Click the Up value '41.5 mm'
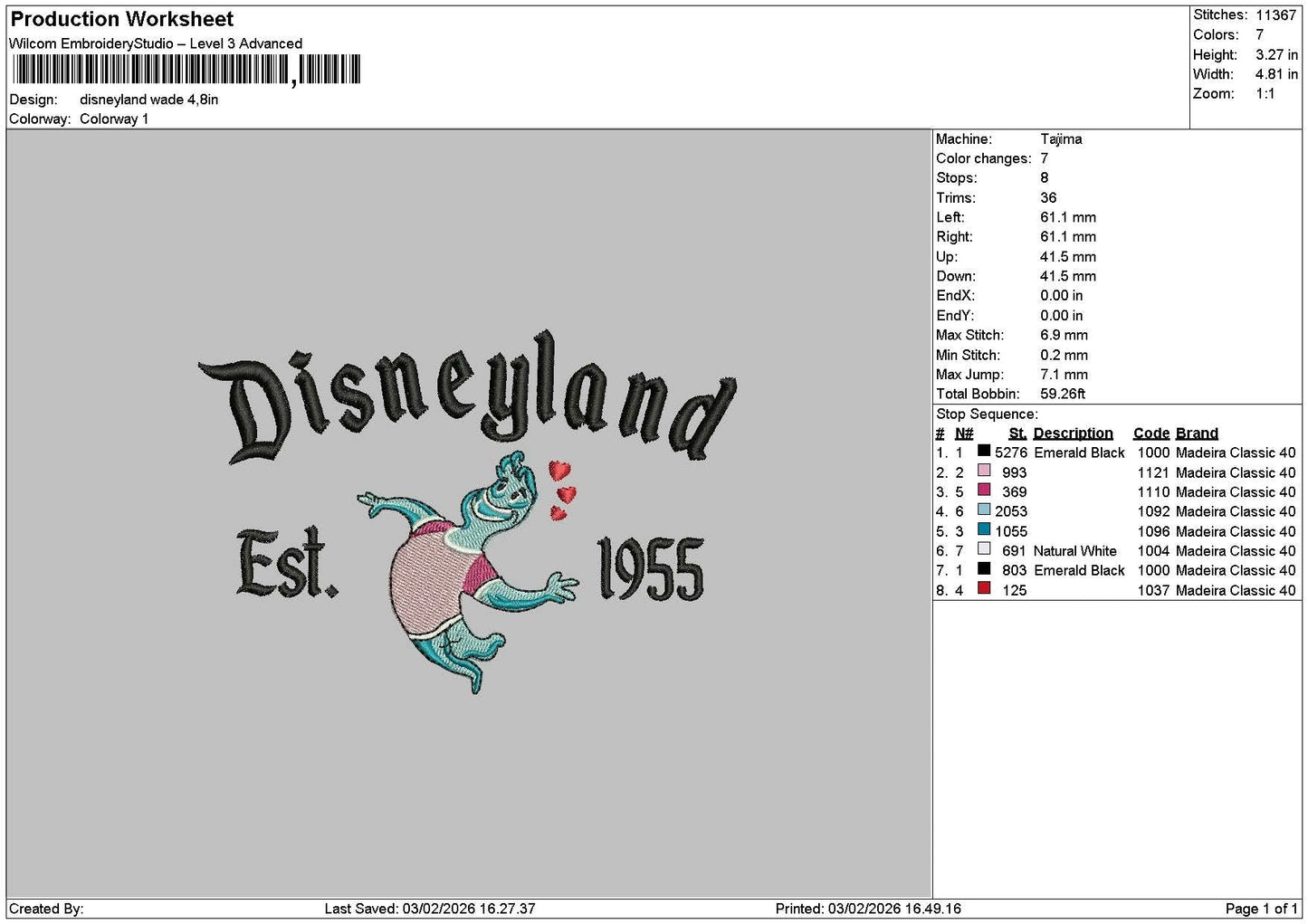The image size is (1308, 924). click(x=1068, y=257)
